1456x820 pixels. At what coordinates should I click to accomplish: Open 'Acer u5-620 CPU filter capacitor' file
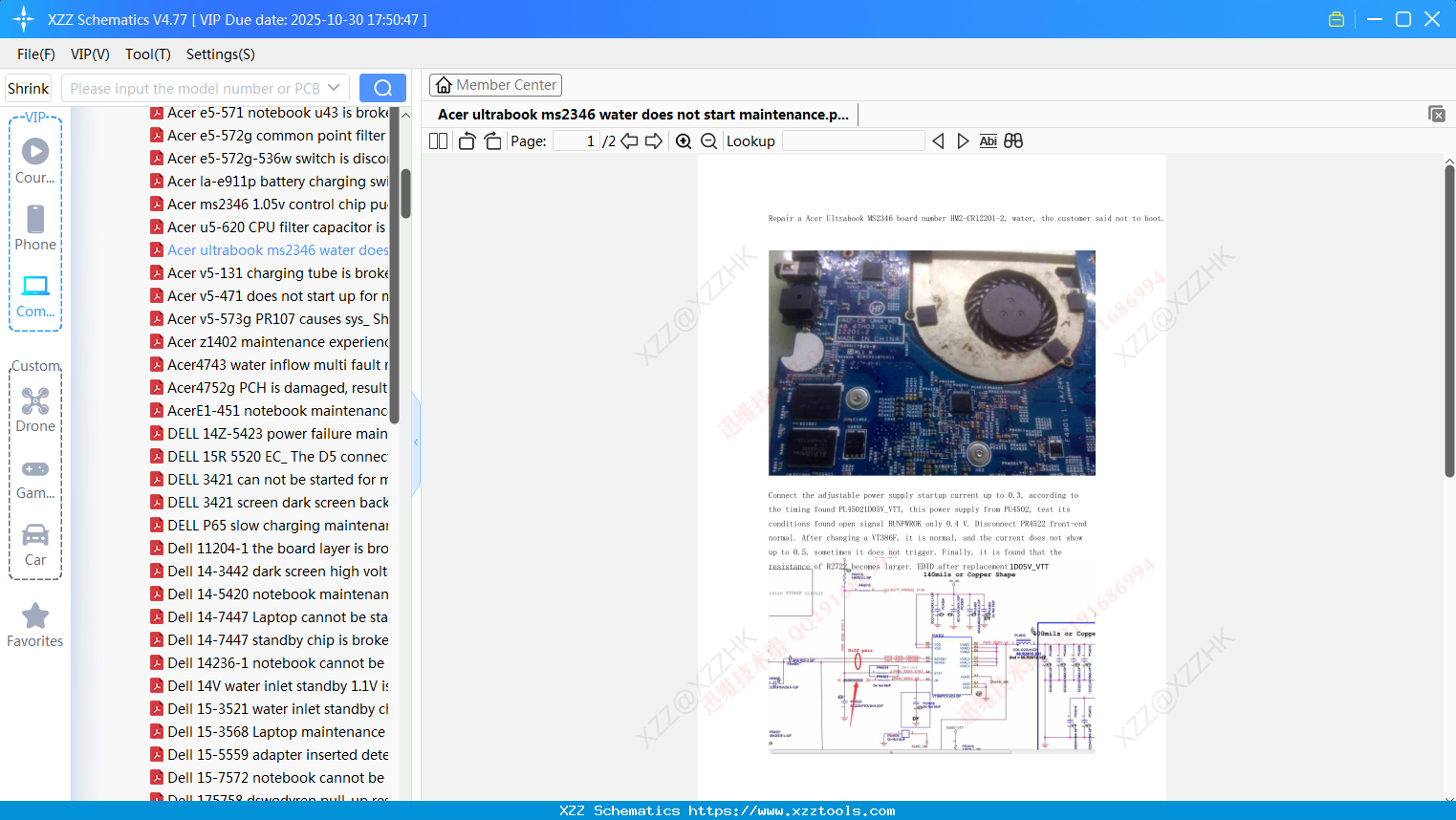[270, 227]
